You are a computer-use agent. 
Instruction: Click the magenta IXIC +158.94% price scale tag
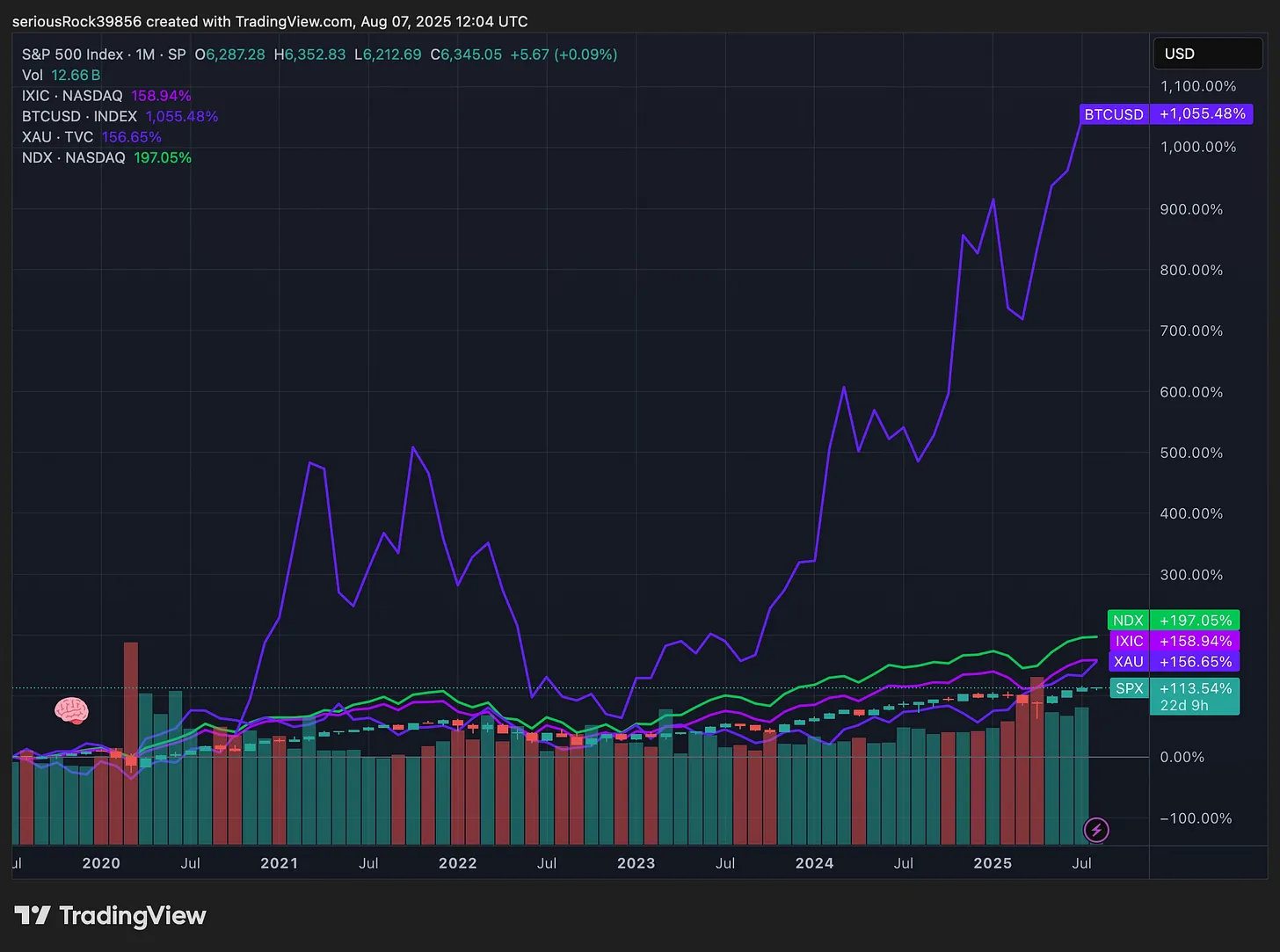tap(1174, 641)
